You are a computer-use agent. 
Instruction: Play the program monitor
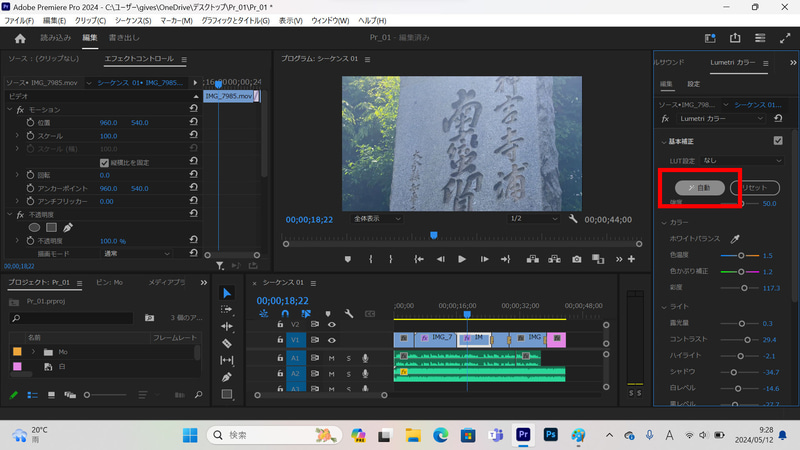(462, 259)
